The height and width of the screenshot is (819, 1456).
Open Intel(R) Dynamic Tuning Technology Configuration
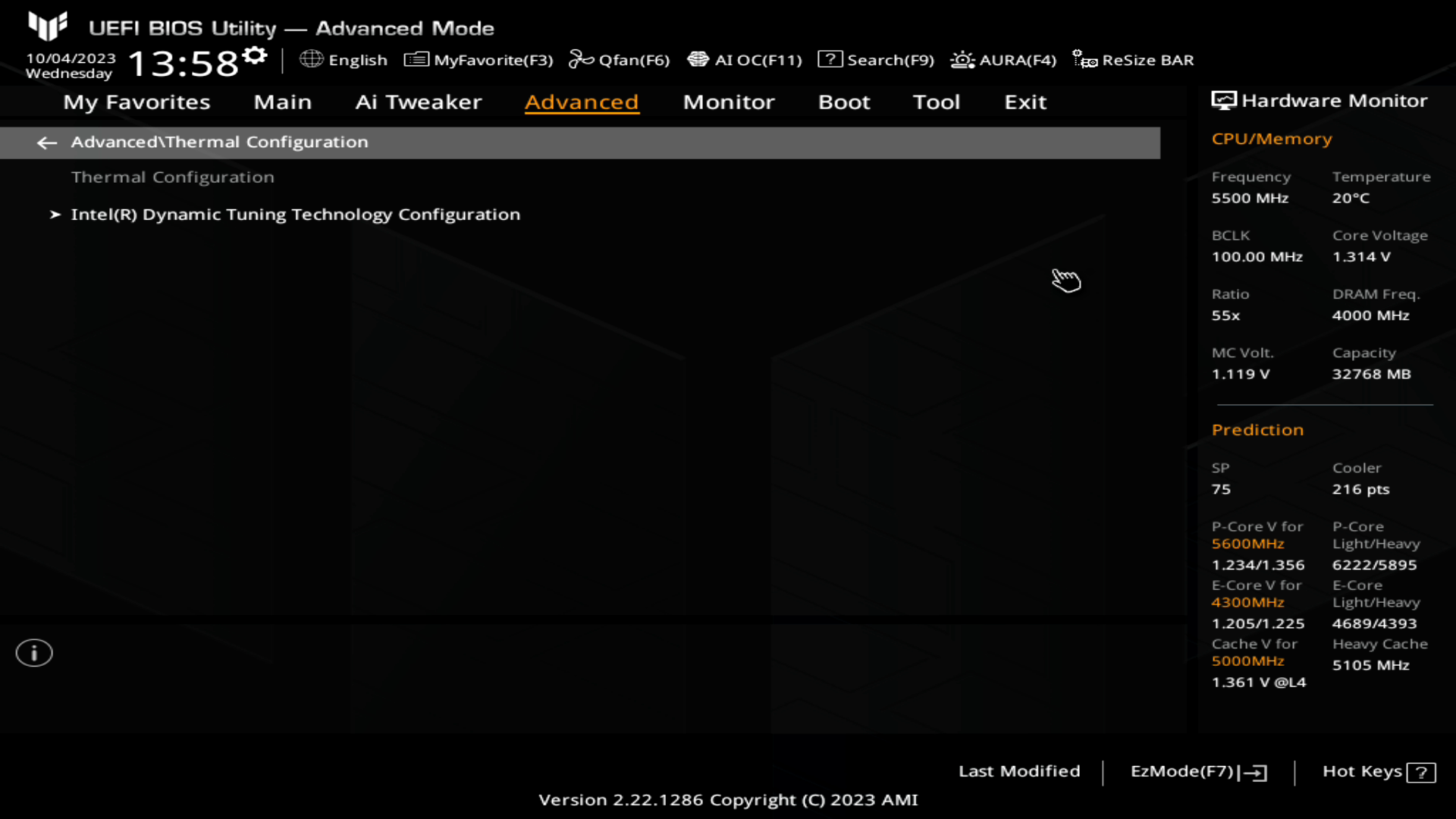296,215
